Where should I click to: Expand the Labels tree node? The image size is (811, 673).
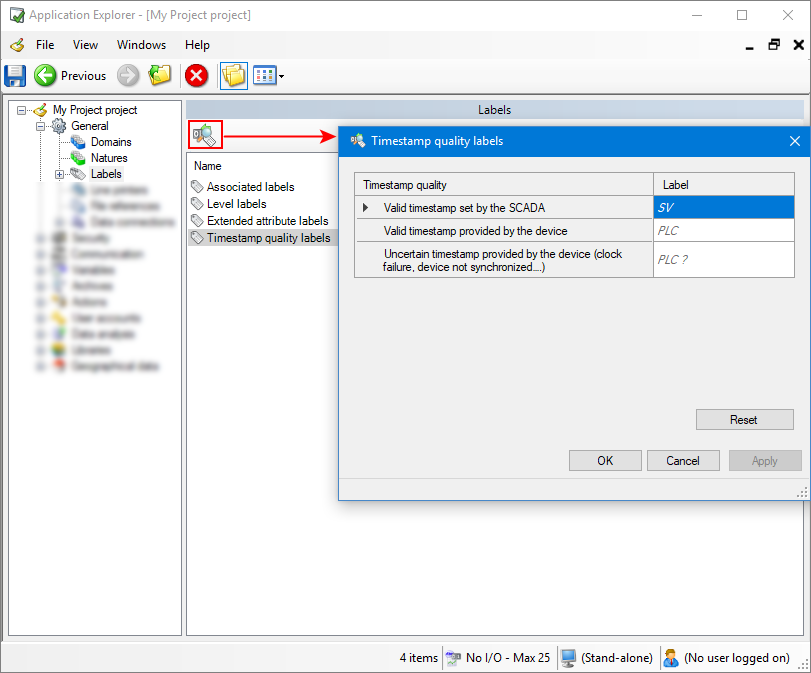coord(60,174)
